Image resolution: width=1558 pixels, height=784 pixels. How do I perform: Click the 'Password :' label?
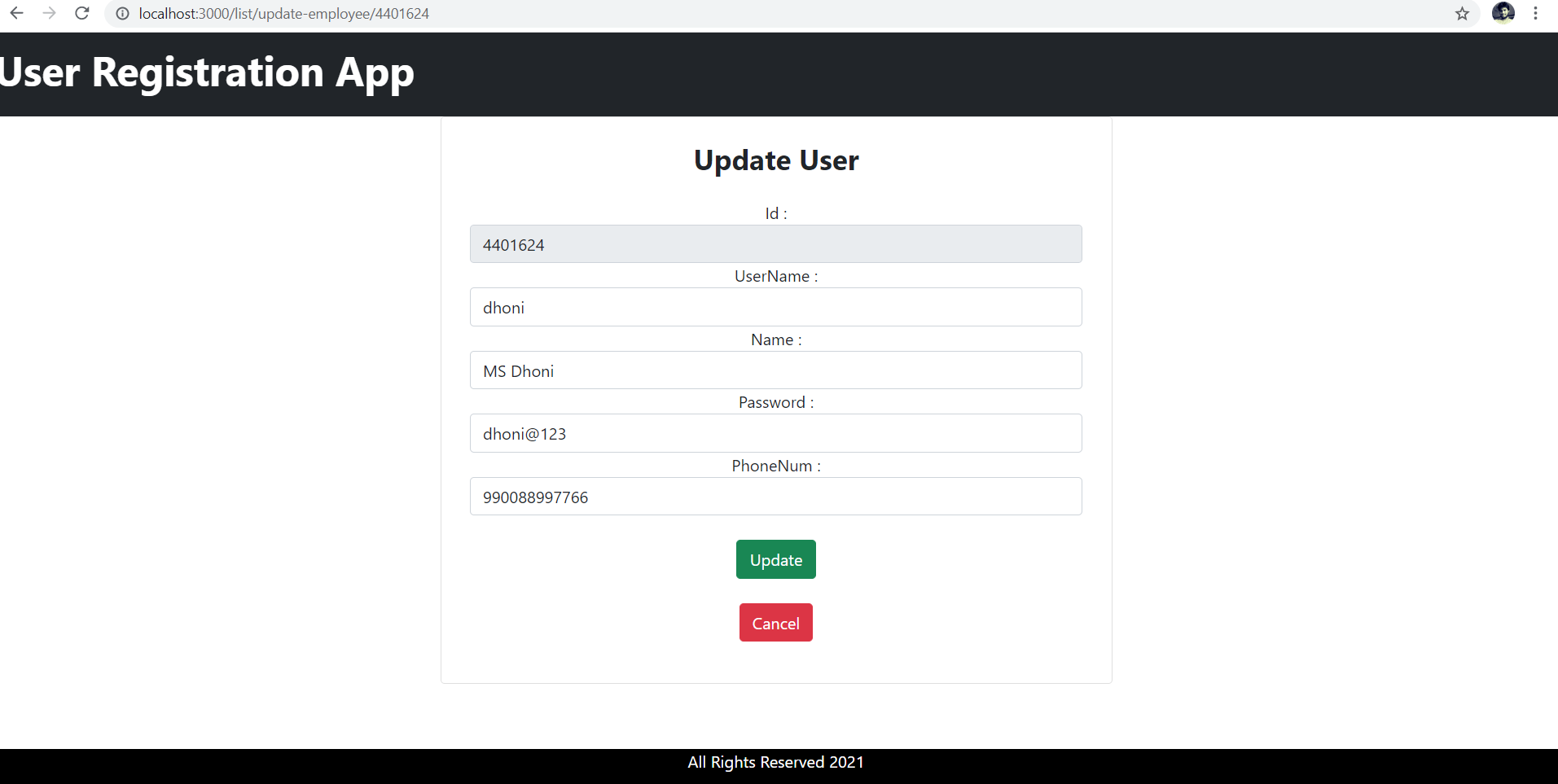[x=775, y=402]
